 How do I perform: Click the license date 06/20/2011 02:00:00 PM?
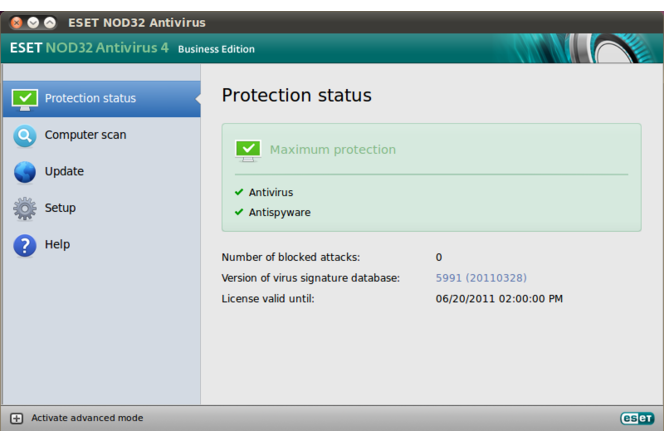[x=499, y=299]
